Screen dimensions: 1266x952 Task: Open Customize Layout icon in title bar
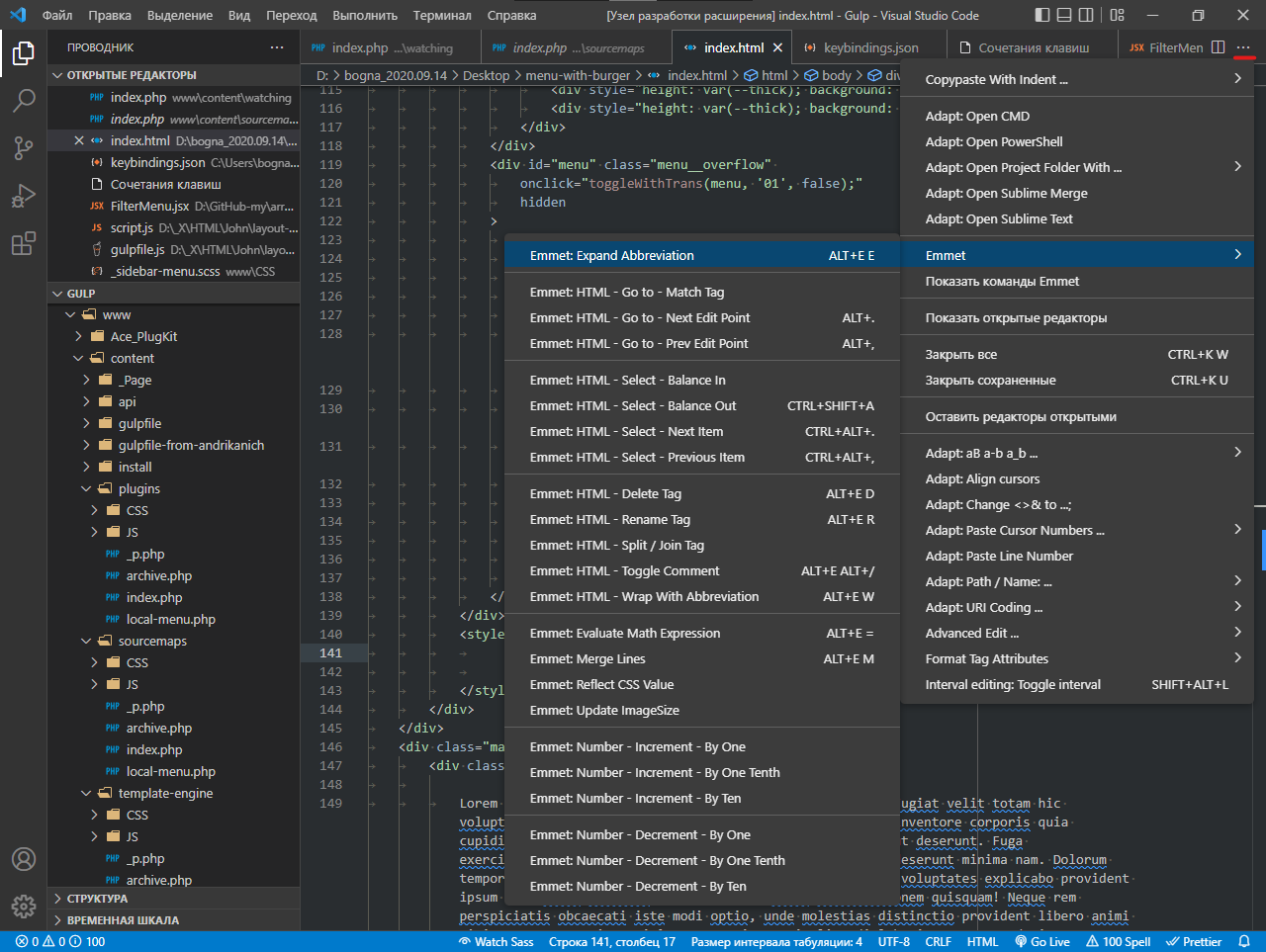(1117, 15)
